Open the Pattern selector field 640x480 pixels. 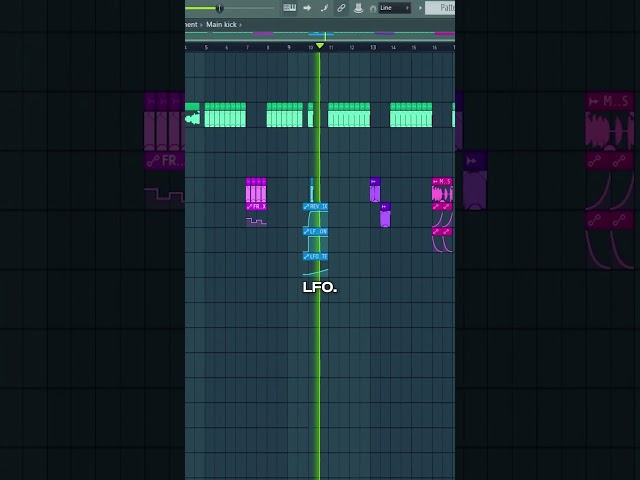(440, 8)
